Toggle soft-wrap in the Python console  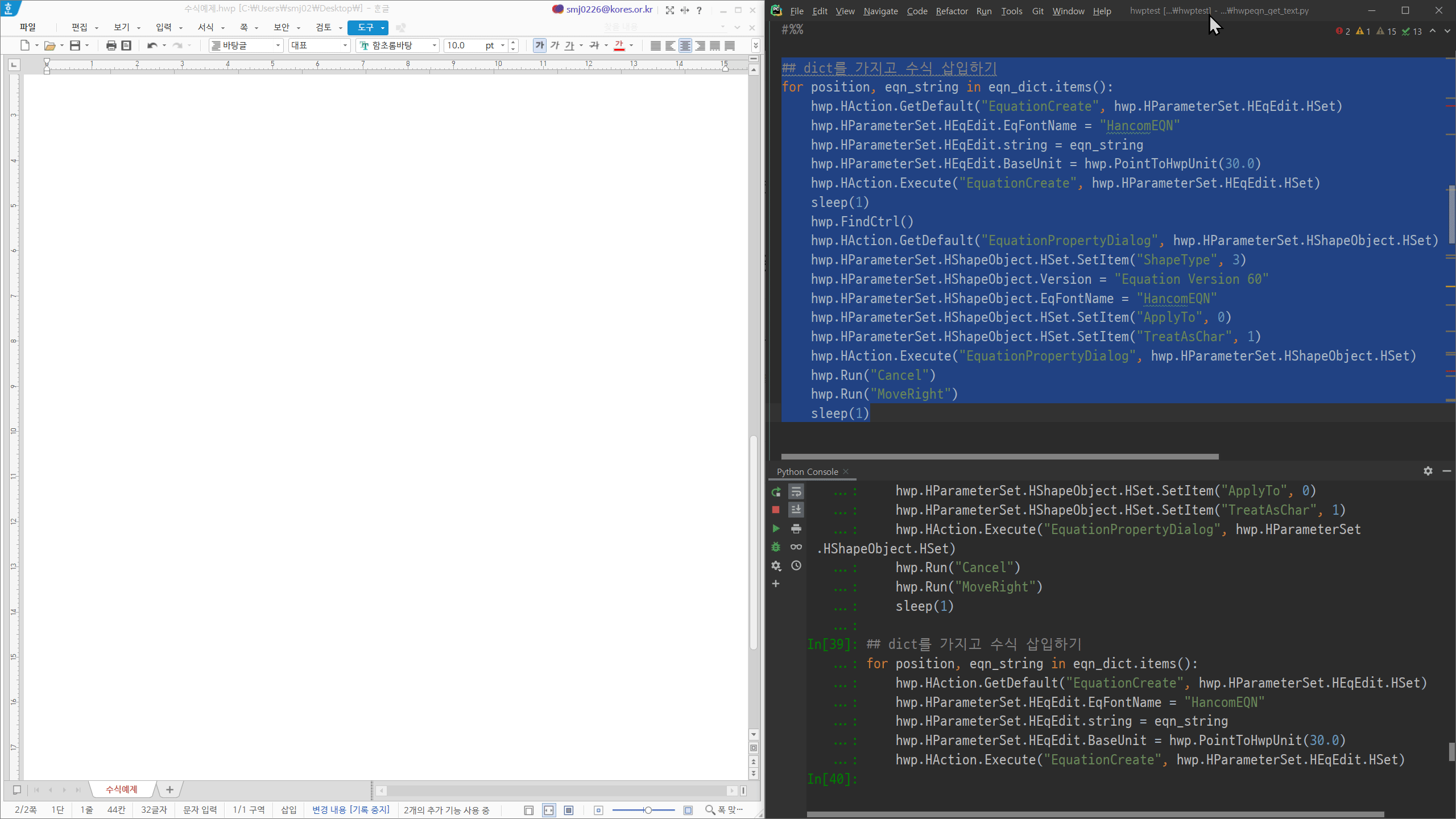pos(796,491)
